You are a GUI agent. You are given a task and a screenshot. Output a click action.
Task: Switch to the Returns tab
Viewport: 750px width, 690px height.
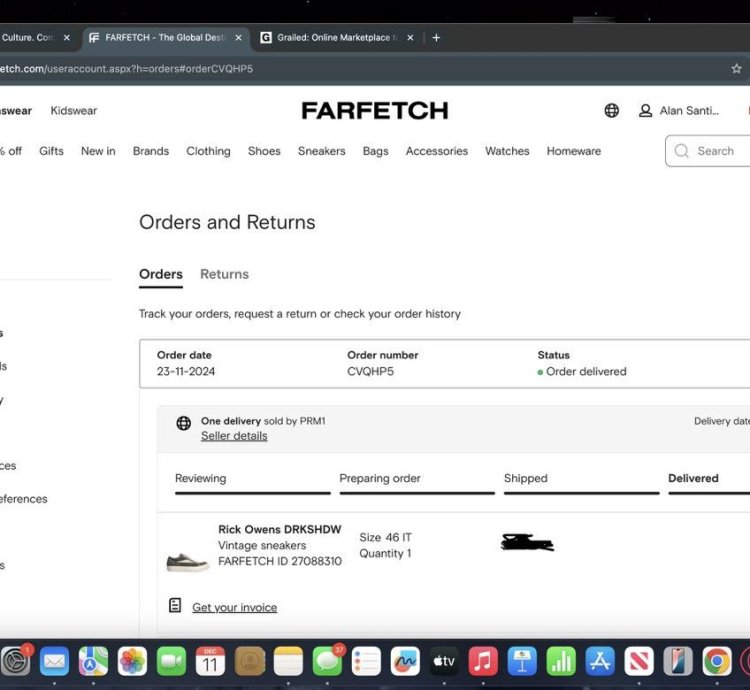[224, 274]
